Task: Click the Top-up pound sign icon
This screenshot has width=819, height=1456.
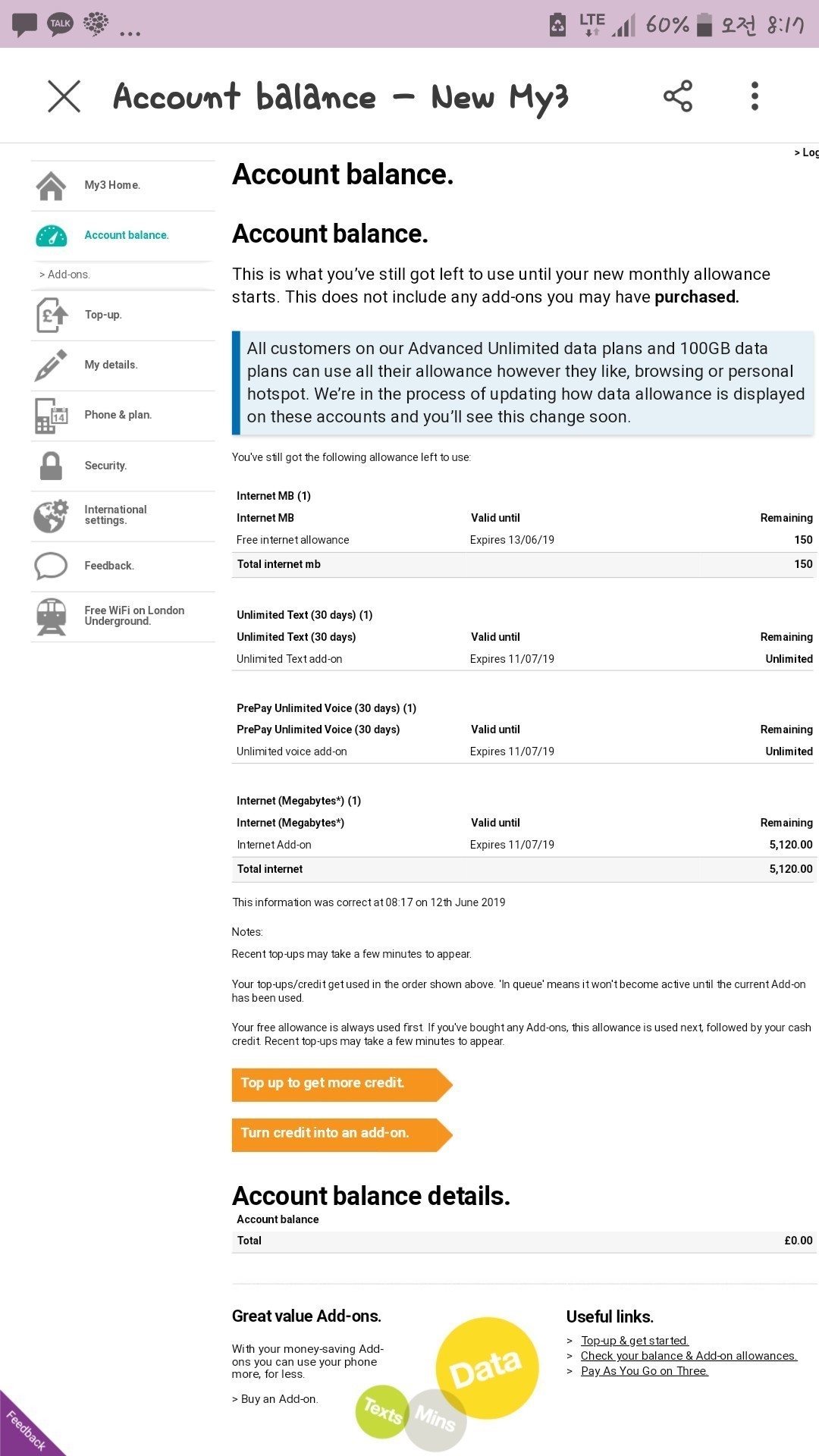Action: tap(51, 315)
